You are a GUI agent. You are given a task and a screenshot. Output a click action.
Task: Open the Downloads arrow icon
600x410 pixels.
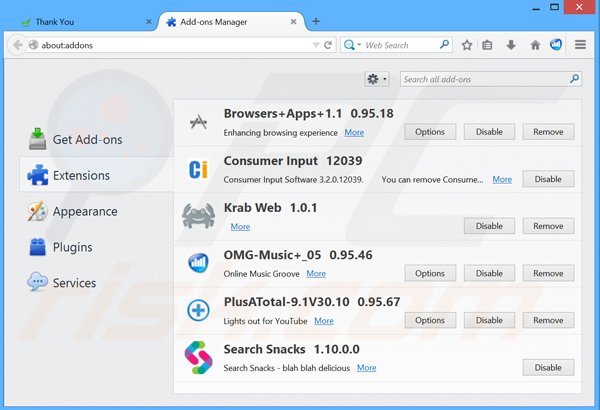tap(511, 45)
